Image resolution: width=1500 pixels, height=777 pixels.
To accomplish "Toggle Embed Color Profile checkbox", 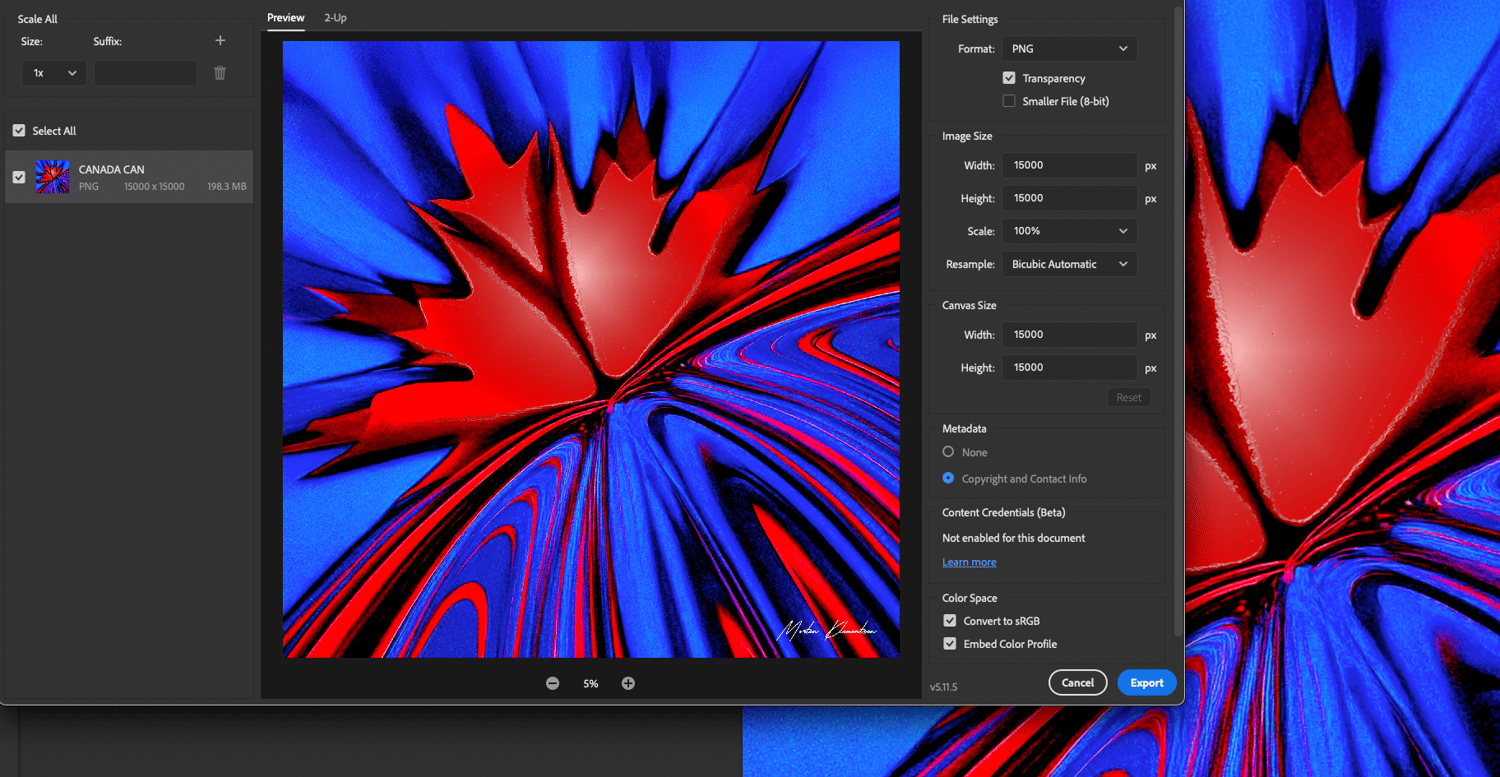I will [950, 644].
